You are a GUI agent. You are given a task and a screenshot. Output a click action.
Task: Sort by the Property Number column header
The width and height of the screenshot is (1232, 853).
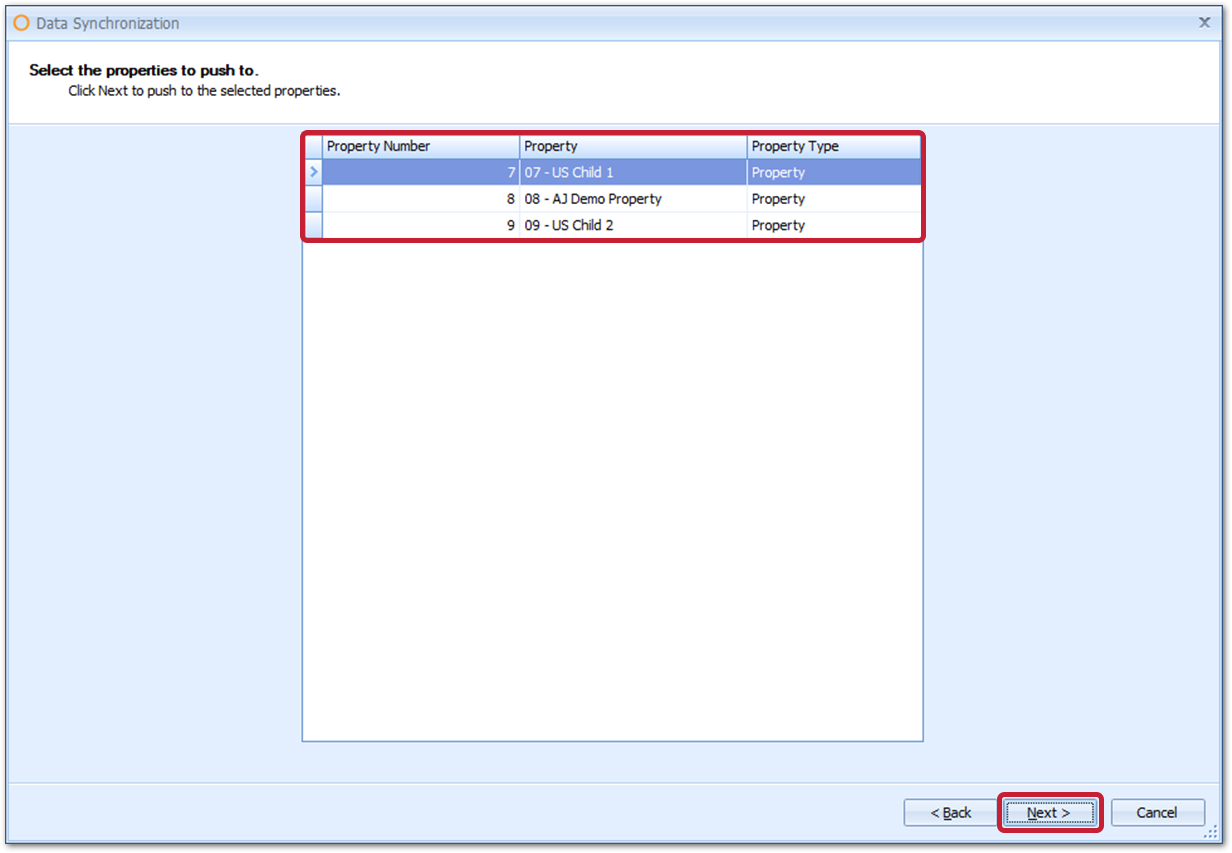click(x=420, y=146)
